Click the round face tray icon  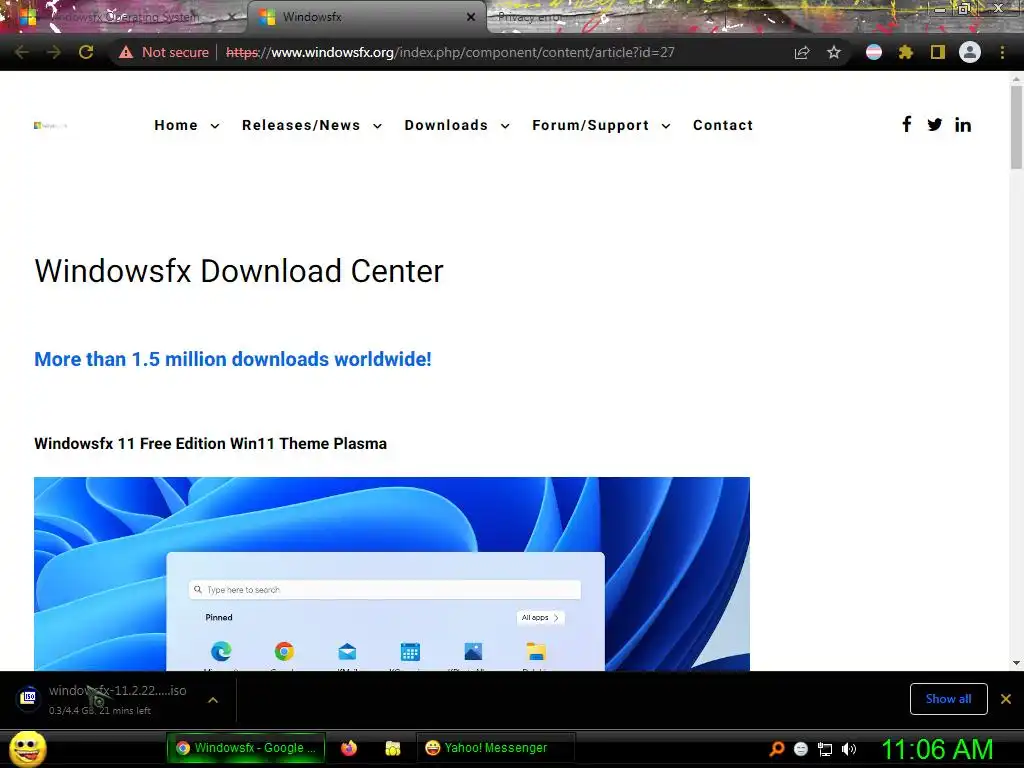tap(801, 750)
